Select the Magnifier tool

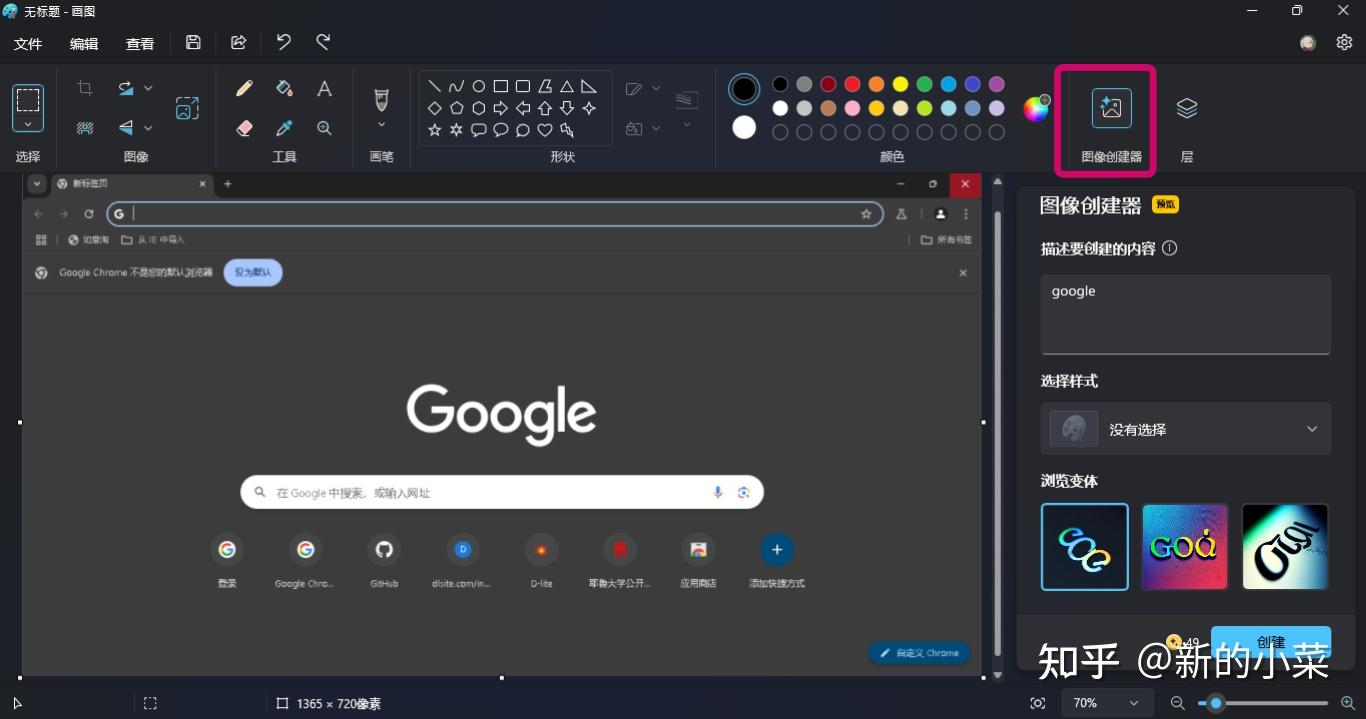coord(324,128)
